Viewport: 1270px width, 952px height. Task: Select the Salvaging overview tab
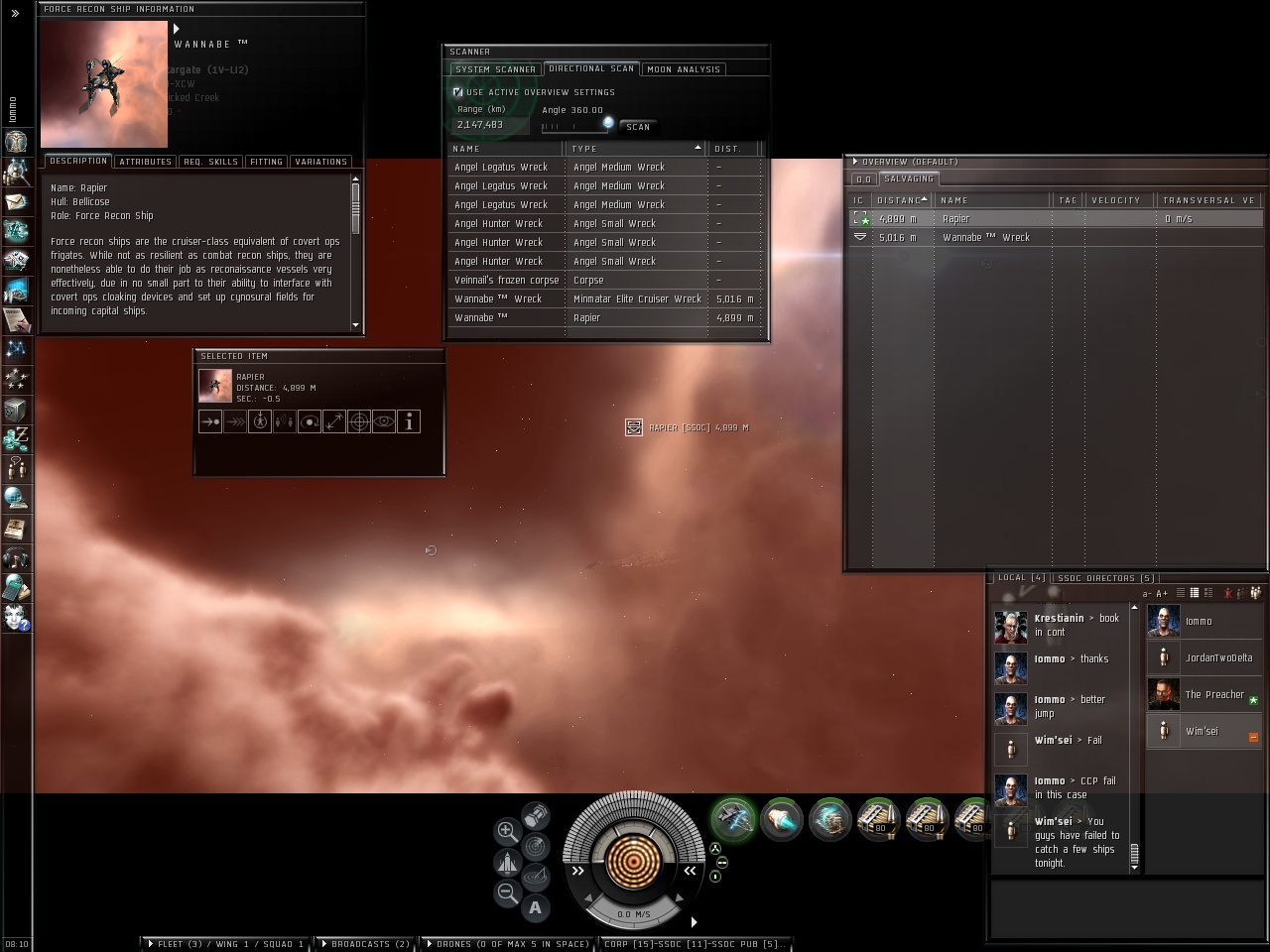[x=909, y=178]
